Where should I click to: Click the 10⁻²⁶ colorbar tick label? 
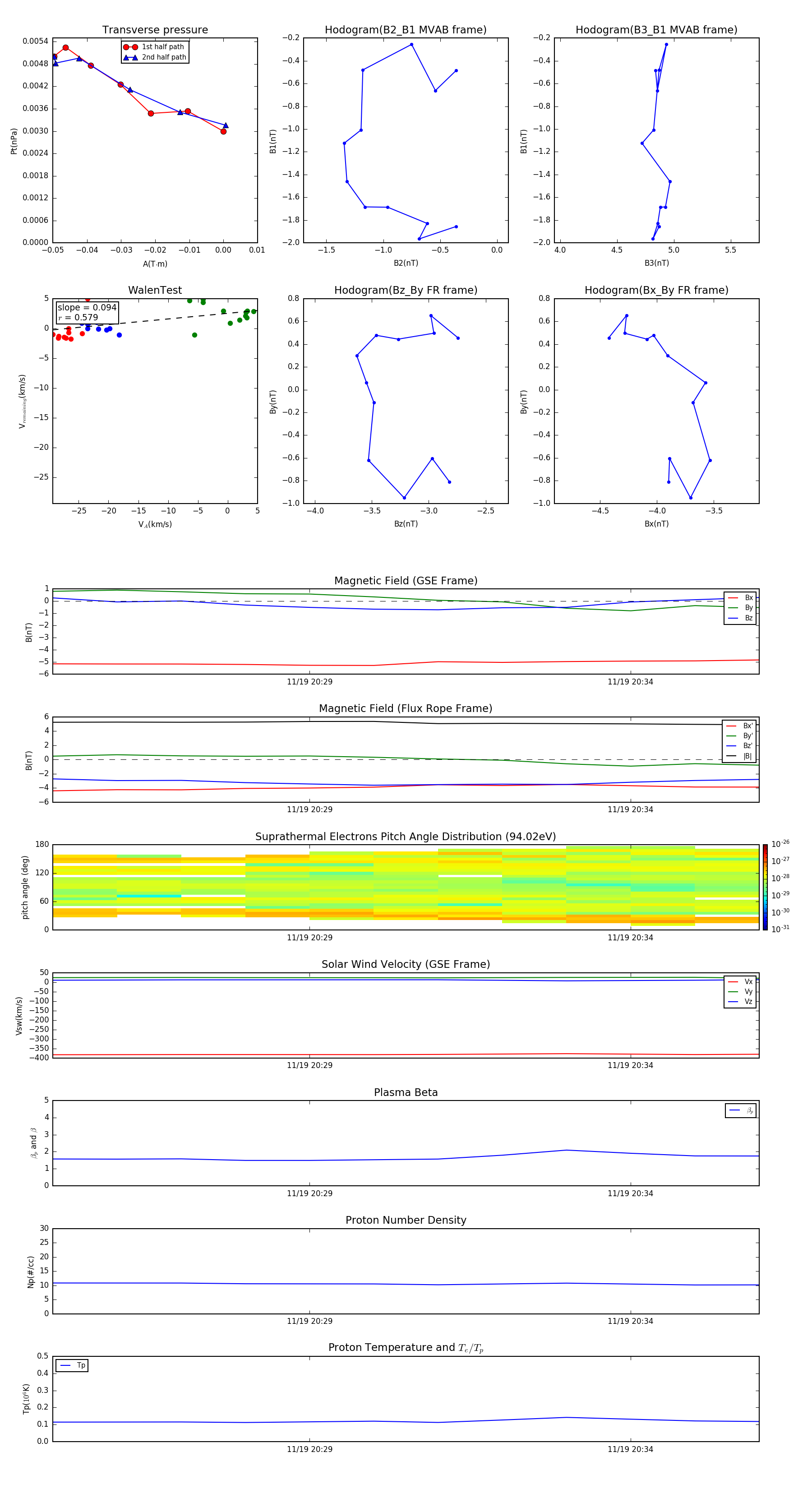tap(780, 844)
